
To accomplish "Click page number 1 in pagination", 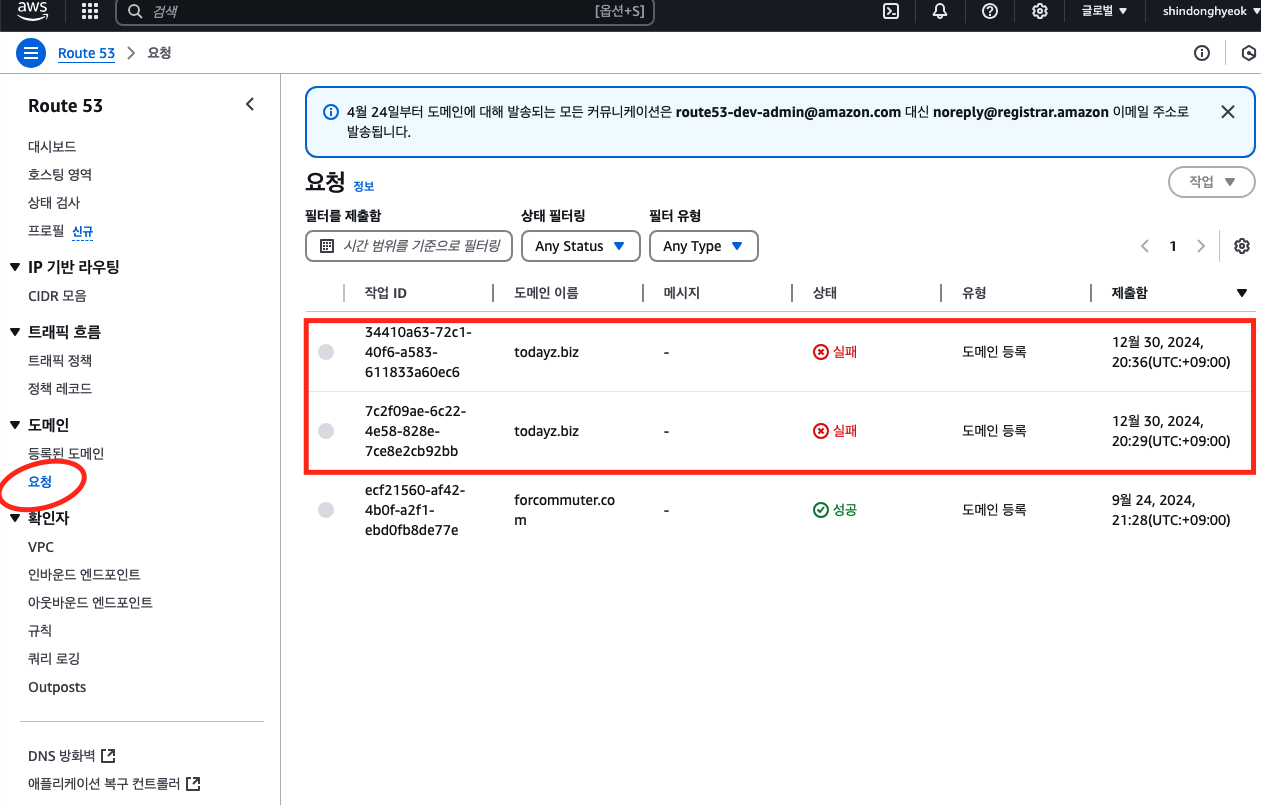I will tap(1173, 246).
